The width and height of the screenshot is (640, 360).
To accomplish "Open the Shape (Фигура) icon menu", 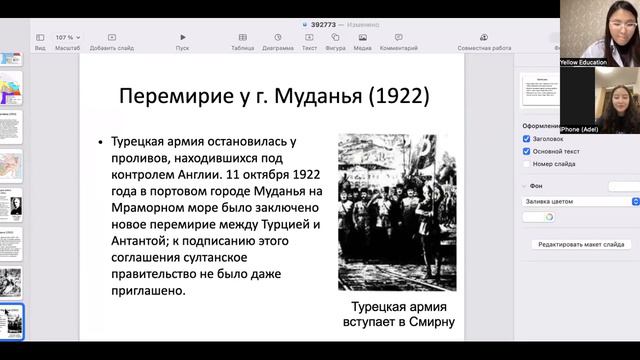I will coord(336,38).
